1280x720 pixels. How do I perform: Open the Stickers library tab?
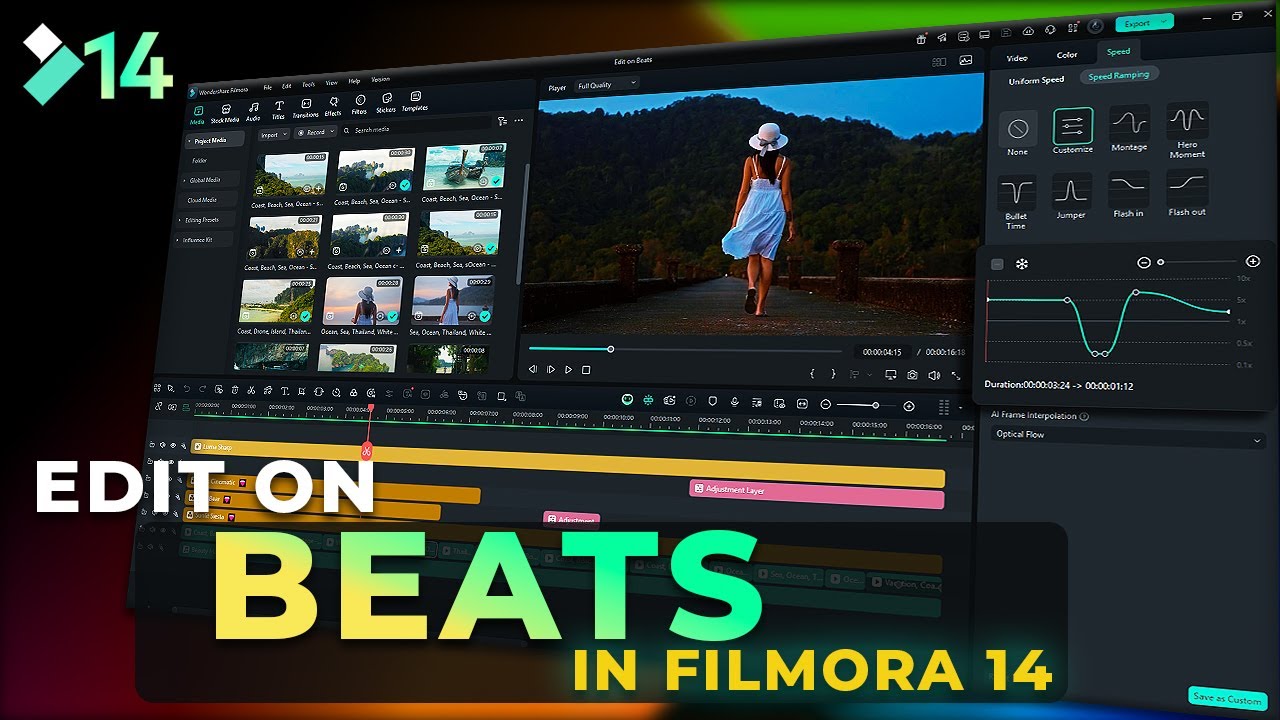[386, 103]
